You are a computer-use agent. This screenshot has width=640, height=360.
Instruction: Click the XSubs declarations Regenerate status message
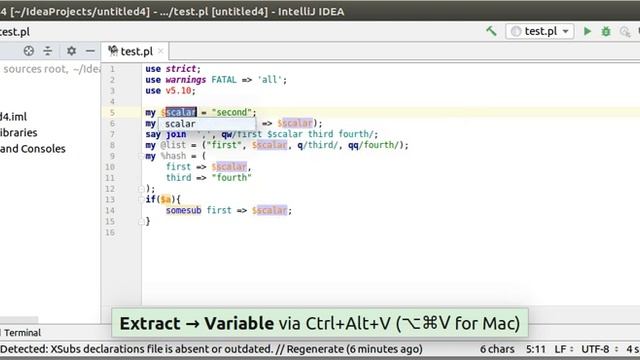coord(211,349)
